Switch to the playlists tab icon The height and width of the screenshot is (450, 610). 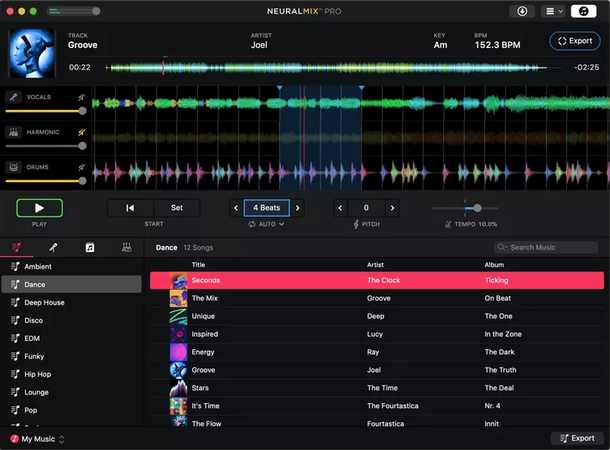pos(17,247)
